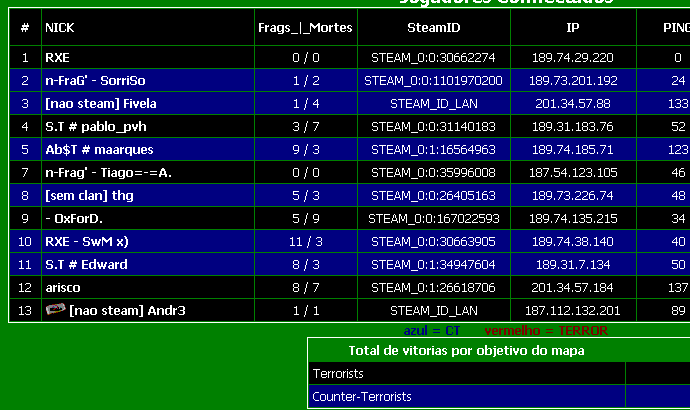Select the Frags_|_Mortes column header
690x410 pixels.
click(305, 28)
